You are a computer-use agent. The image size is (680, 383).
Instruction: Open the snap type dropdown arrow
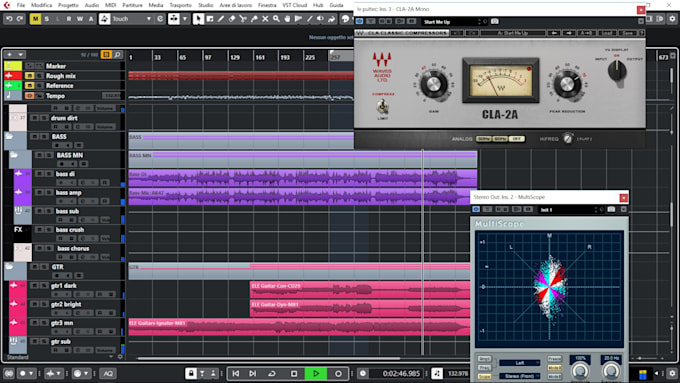(x=185, y=19)
